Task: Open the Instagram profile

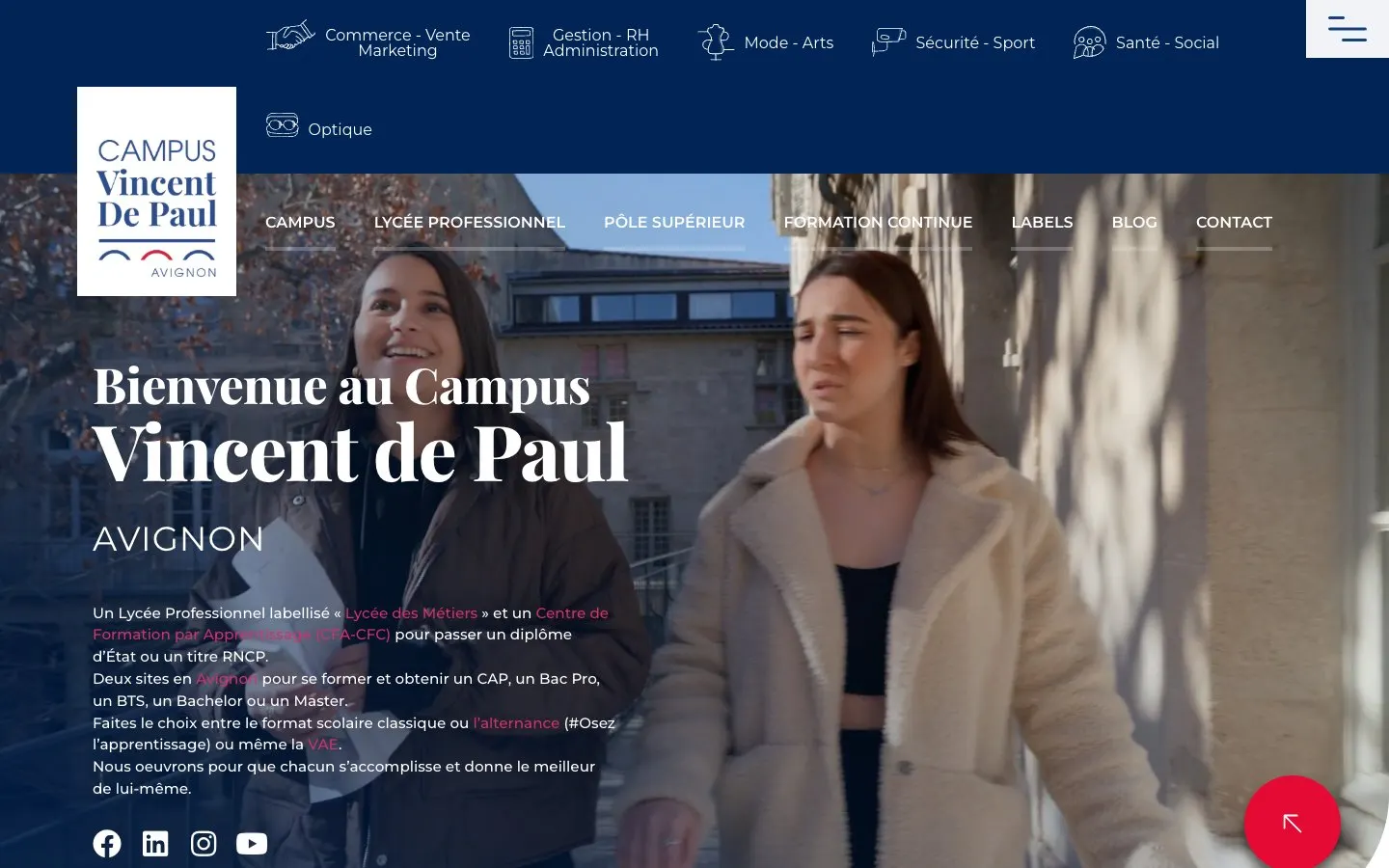Action: coord(204,844)
